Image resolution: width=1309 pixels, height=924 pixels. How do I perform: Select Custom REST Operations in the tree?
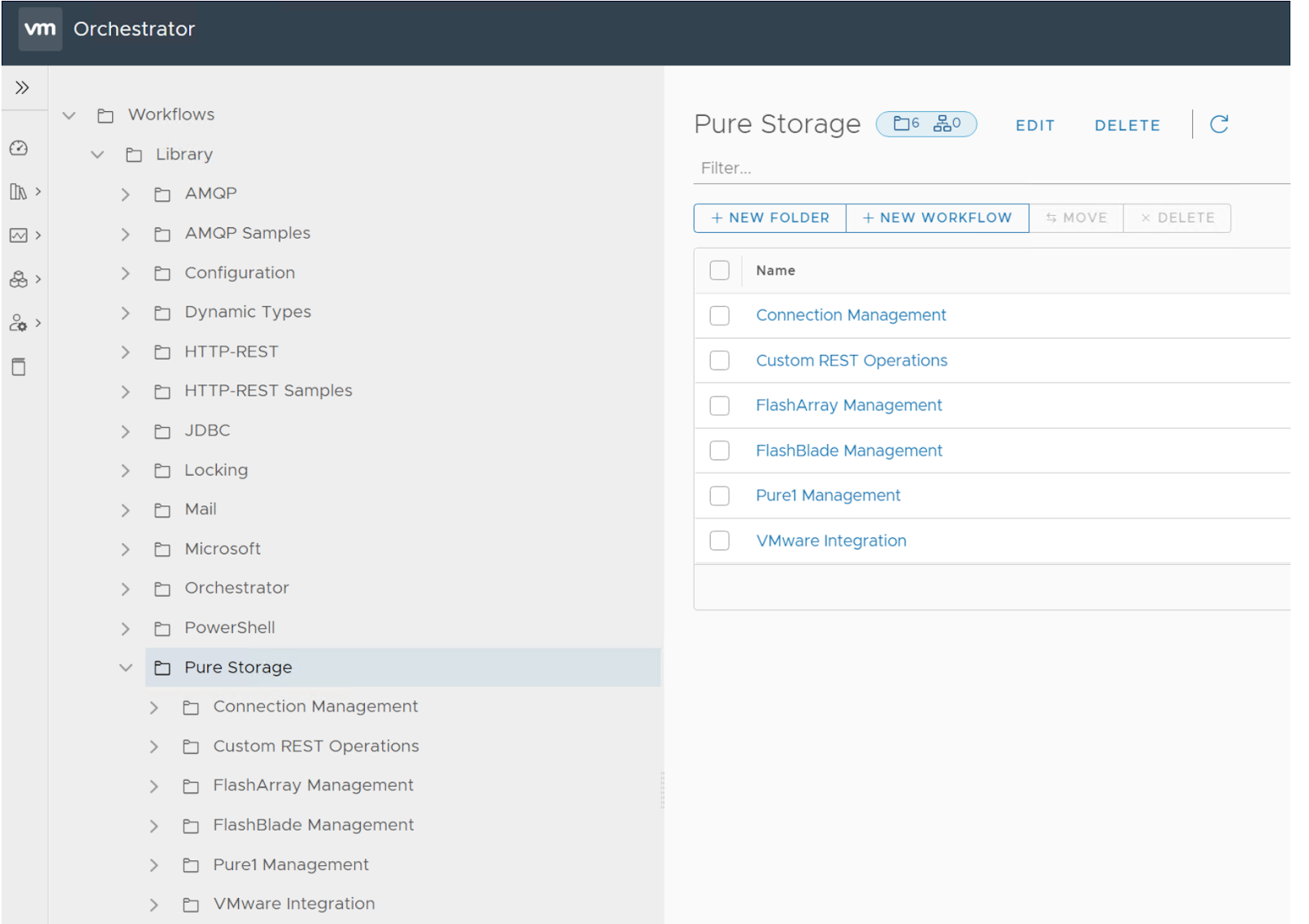(x=316, y=746)
